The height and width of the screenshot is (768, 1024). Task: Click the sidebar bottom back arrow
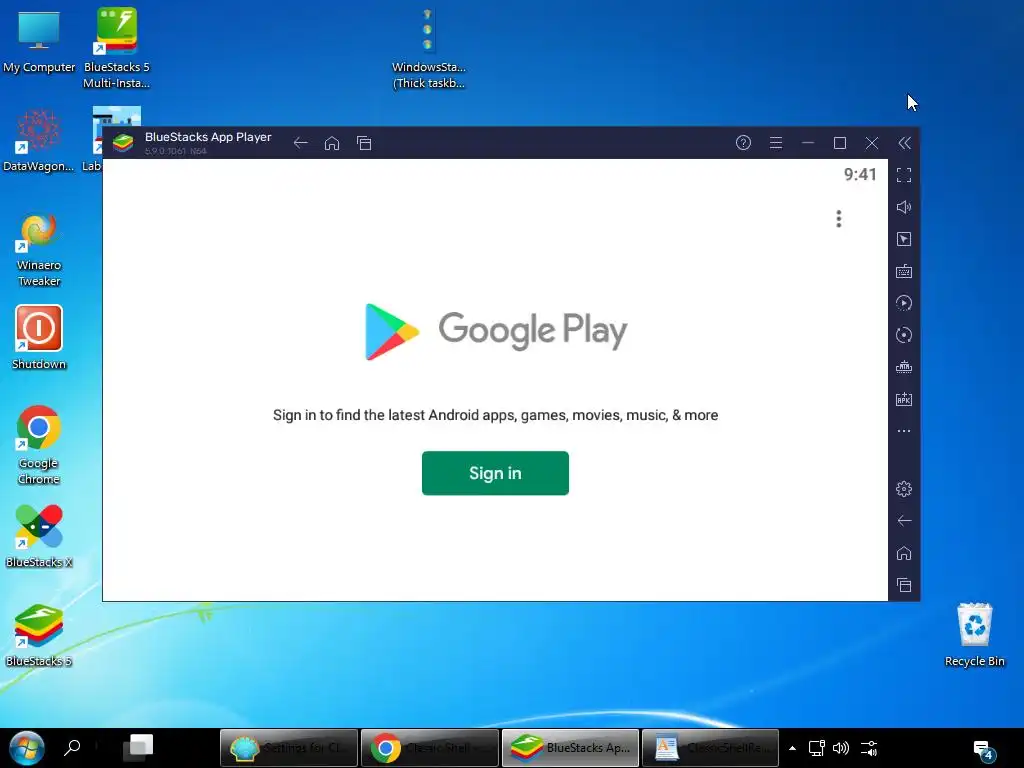(x=904, y=520)
